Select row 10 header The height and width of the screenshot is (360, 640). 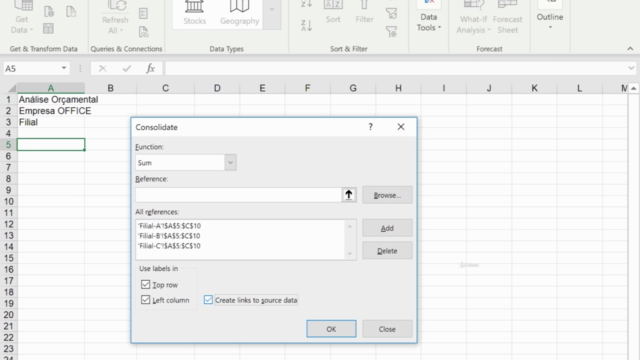click(8, 202)
